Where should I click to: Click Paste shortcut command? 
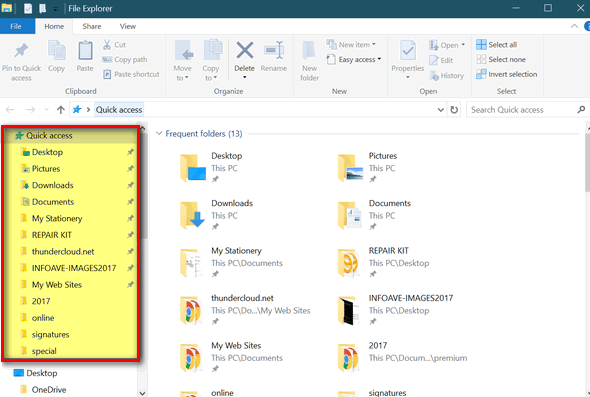point(131,74)
